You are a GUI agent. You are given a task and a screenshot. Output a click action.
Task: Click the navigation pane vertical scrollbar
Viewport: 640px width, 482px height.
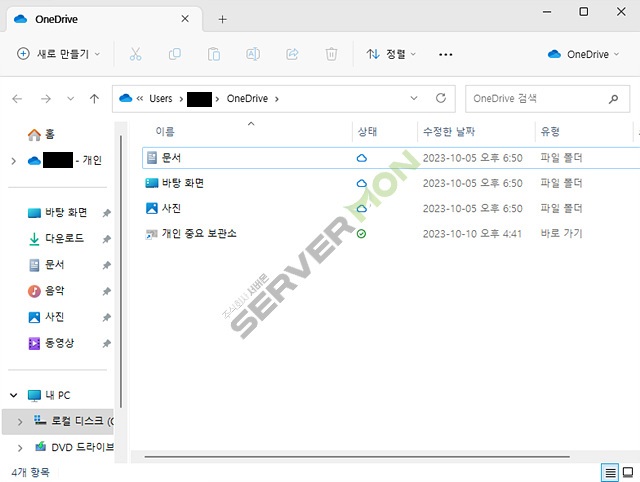pyautogui.click(x=121, y=271)
